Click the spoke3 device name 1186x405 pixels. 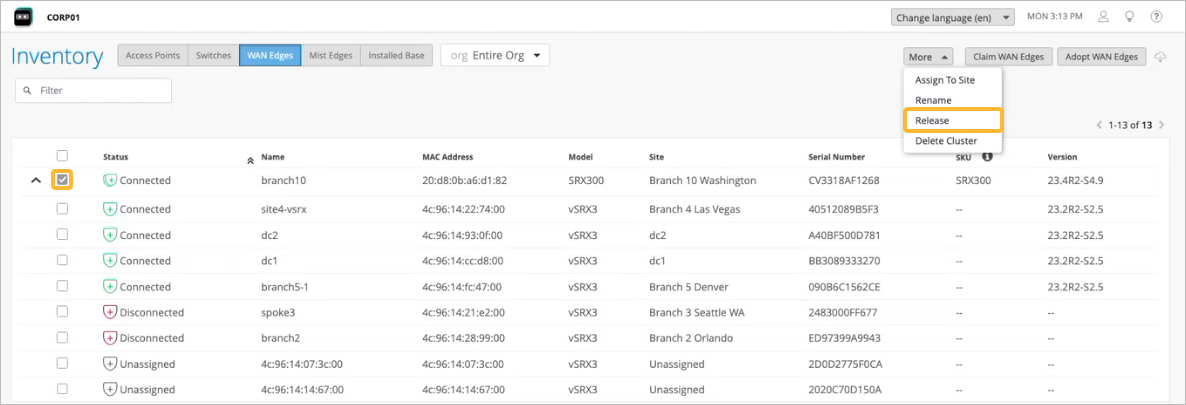pyautogui.click(x=278, y=312)
